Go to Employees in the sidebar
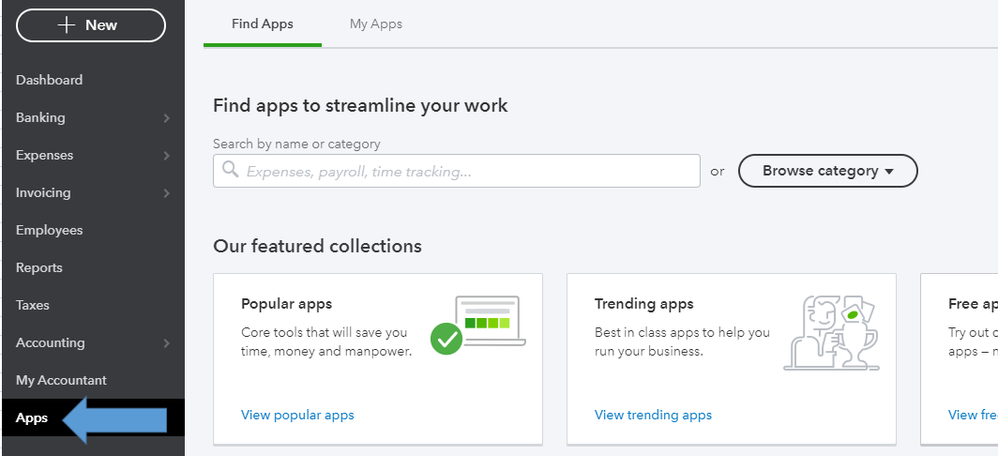 [x=49, y=230]
